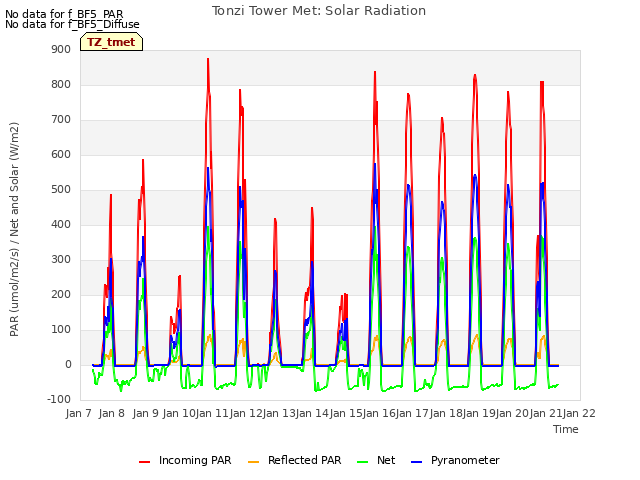
Task: Click the Y-axis title PAR / Net and Solar
Action: 14,229
